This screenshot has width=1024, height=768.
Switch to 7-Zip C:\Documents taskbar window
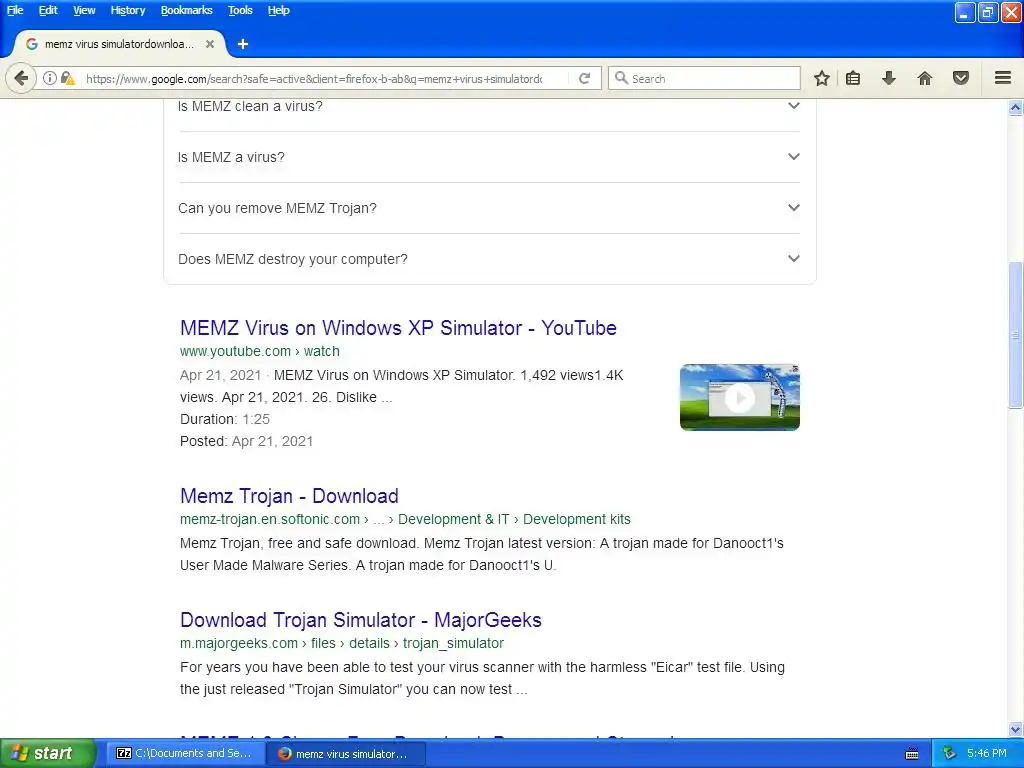[184, 754]
